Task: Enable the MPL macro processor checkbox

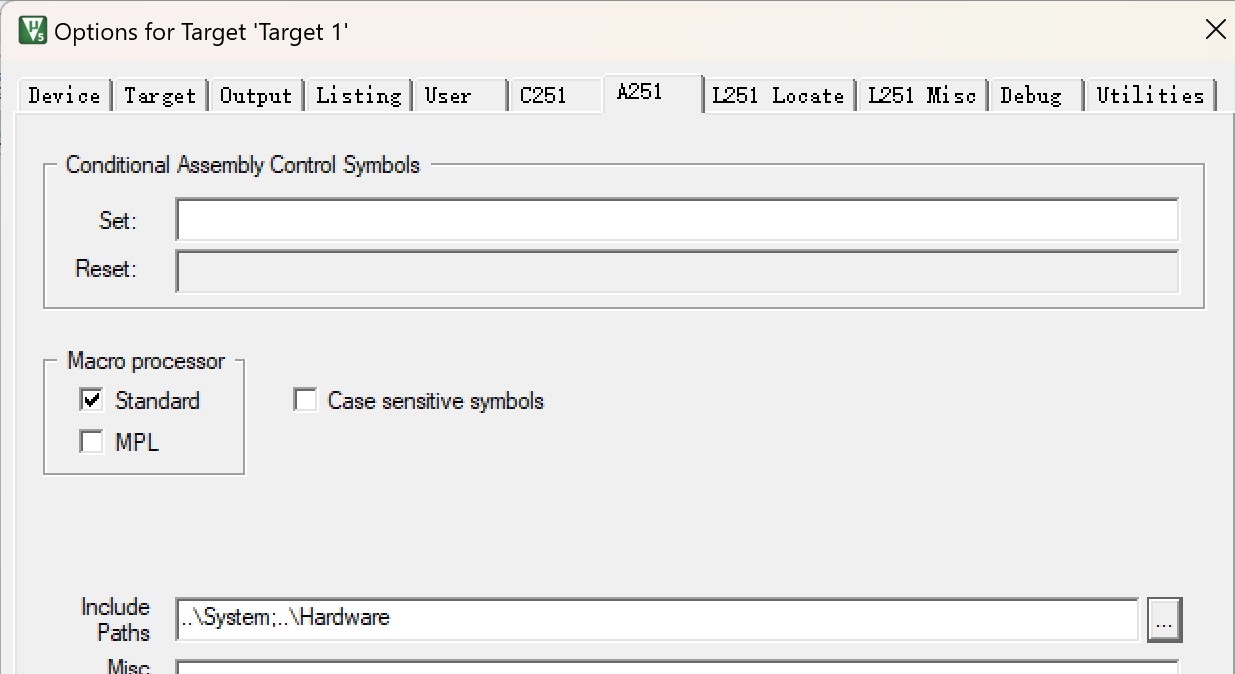Action: tap(92, 442)
